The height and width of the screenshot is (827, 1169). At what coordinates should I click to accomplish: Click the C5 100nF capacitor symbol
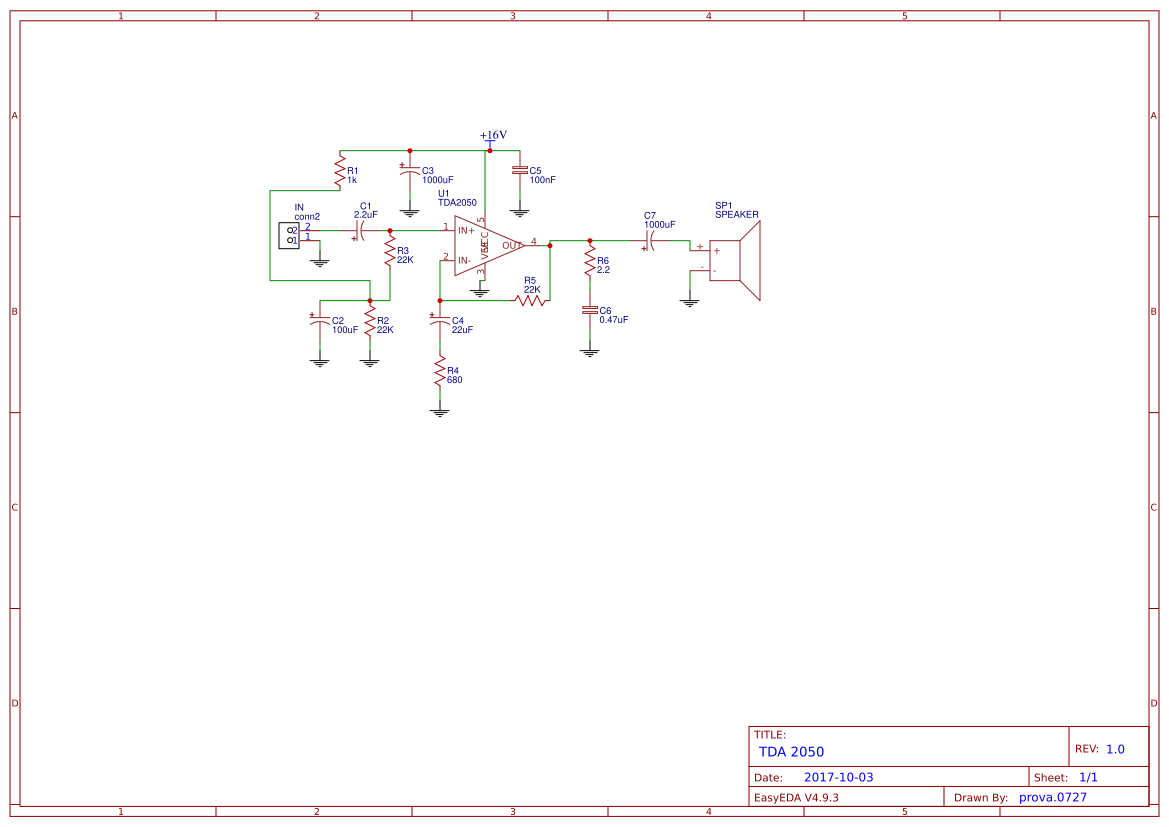point(519,170)
